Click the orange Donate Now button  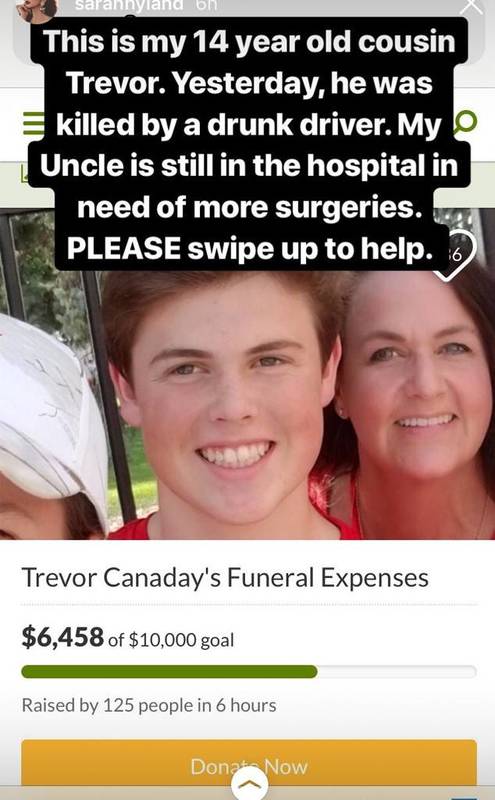[249, 764]
